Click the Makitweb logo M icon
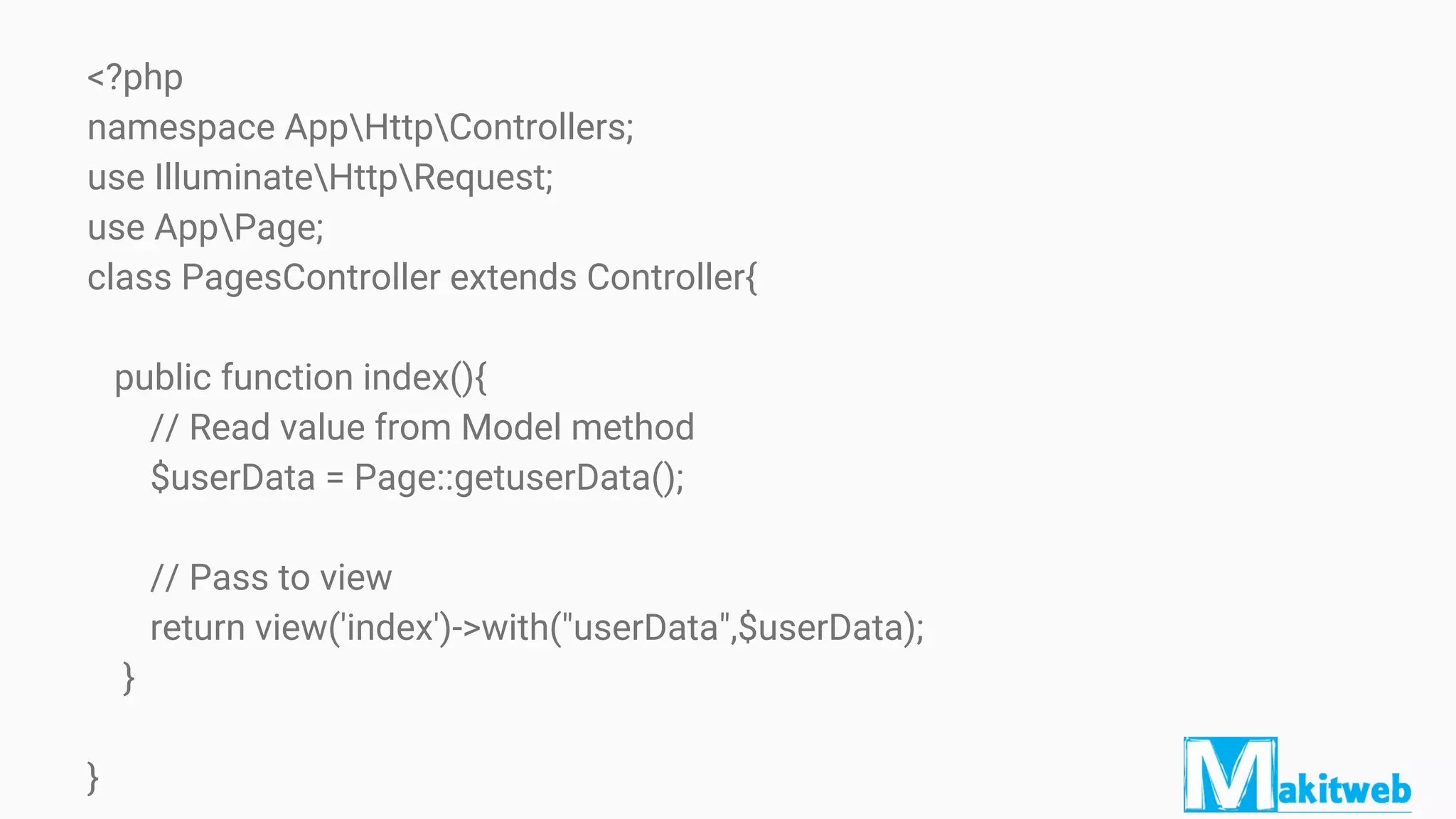 click(x=1230, y=775)
